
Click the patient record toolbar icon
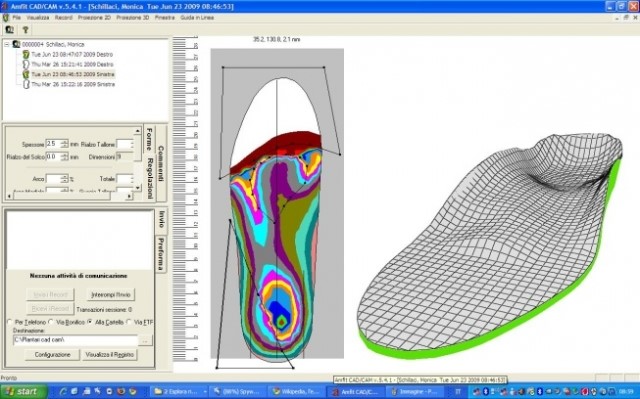(x=9, y=29)
